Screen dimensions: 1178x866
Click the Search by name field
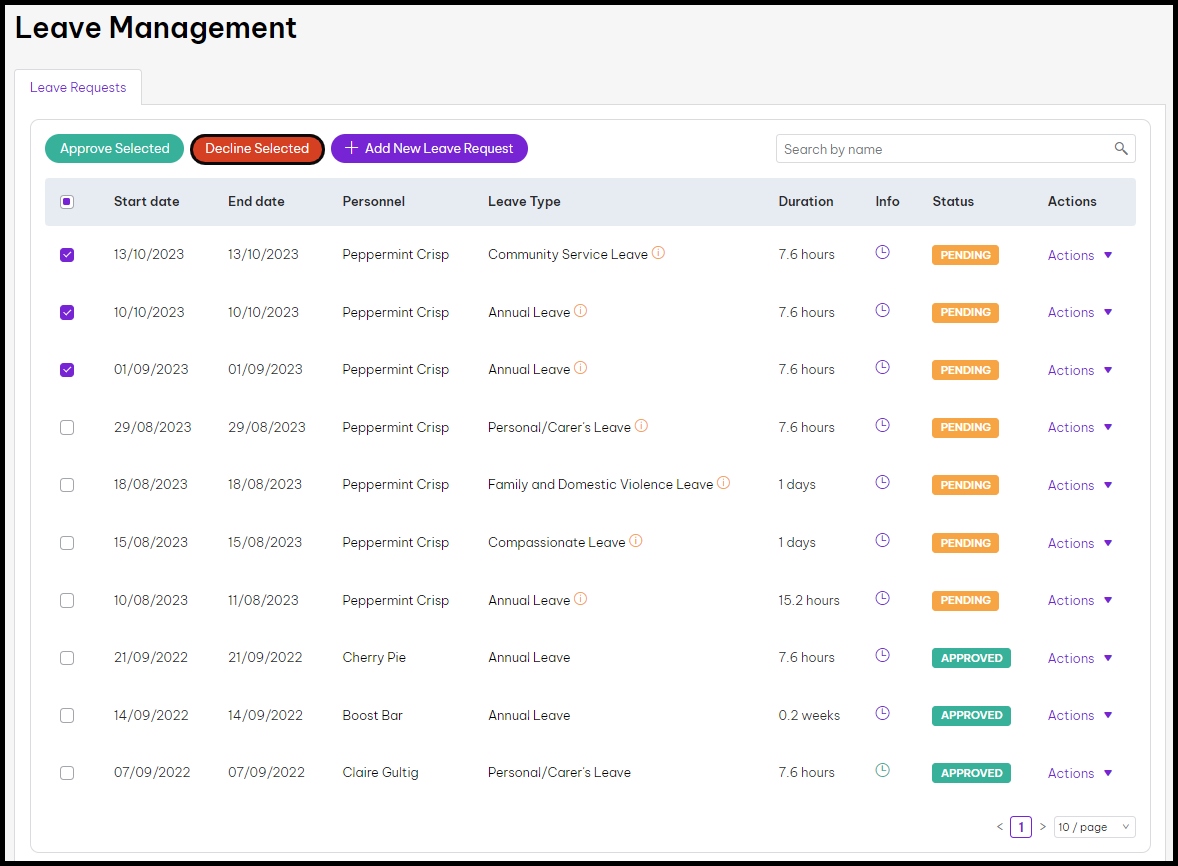tap(945, 149)
